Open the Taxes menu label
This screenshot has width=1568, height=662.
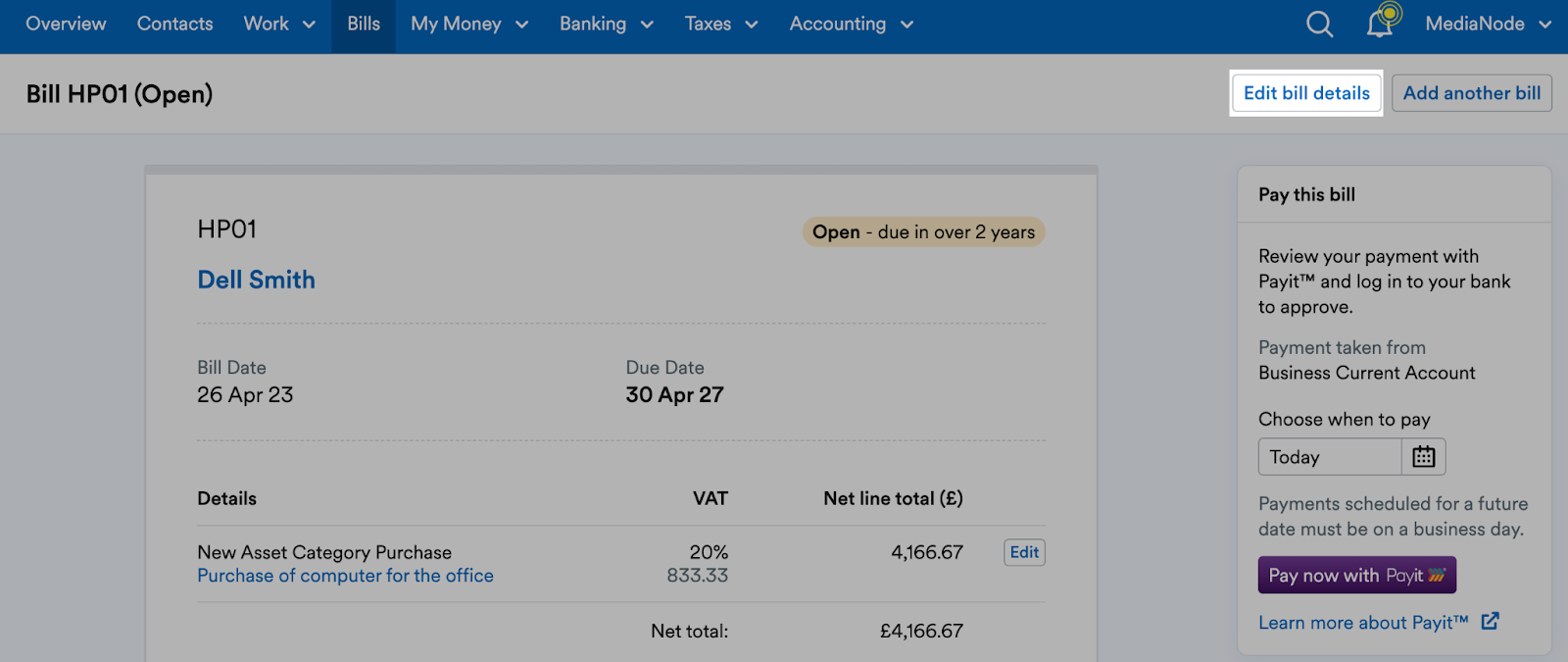[x=708, y=24]
